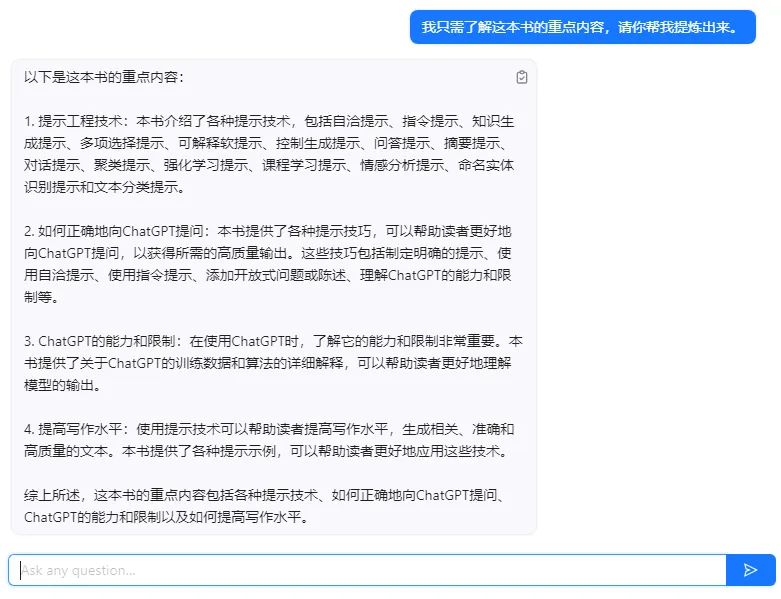Click the paragraph starting '3. ChatGPT的能力和限制'
The width and height of the screenshot is (781, 599).
coord(273,363)
